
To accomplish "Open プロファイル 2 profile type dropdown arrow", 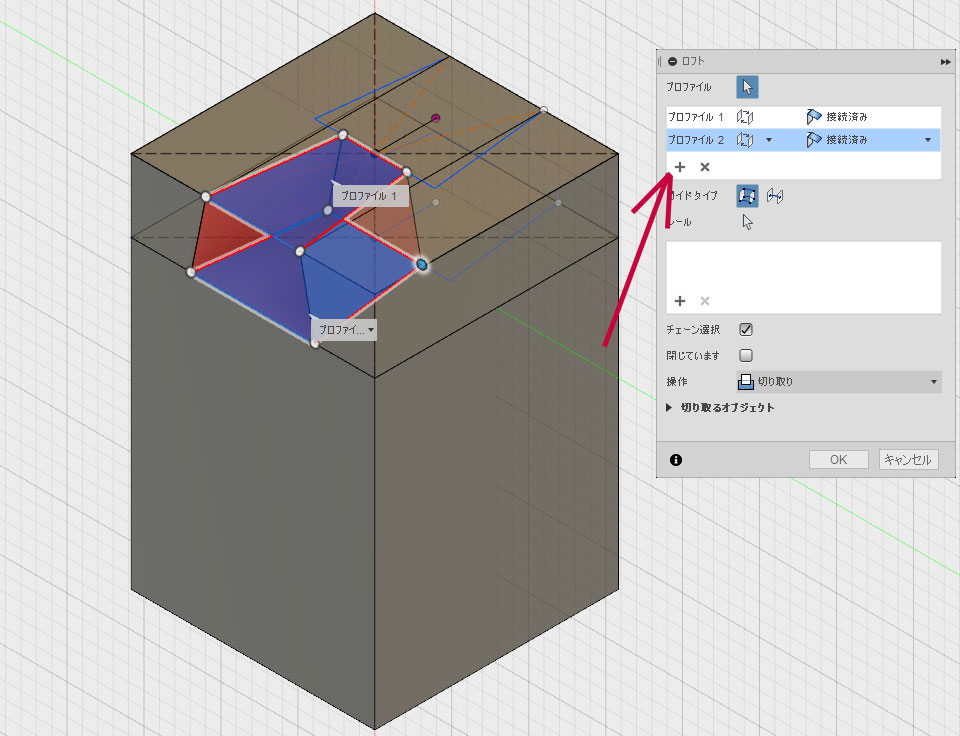I will tap(769, 140).
